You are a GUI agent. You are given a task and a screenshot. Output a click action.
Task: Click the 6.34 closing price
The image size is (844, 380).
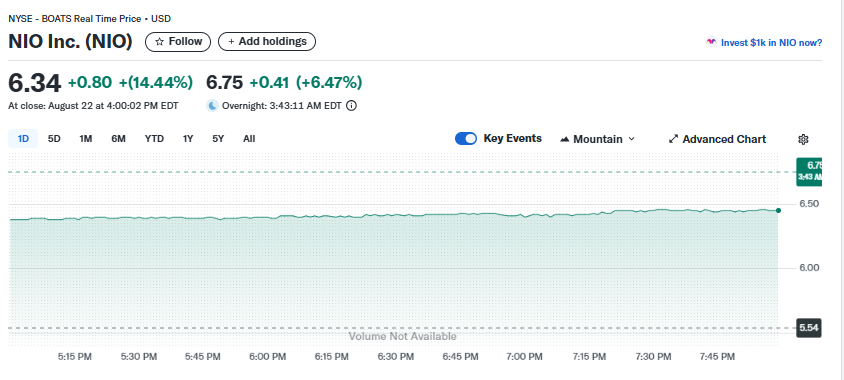[x=34, y=83]
